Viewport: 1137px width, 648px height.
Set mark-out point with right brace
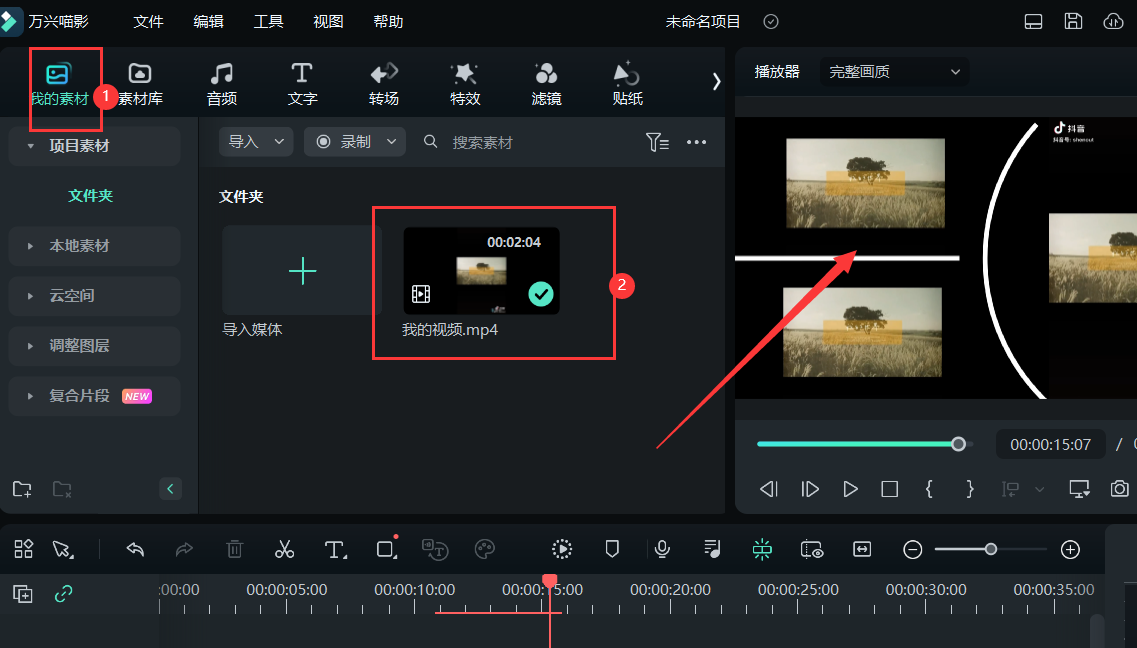click(969, 489)
